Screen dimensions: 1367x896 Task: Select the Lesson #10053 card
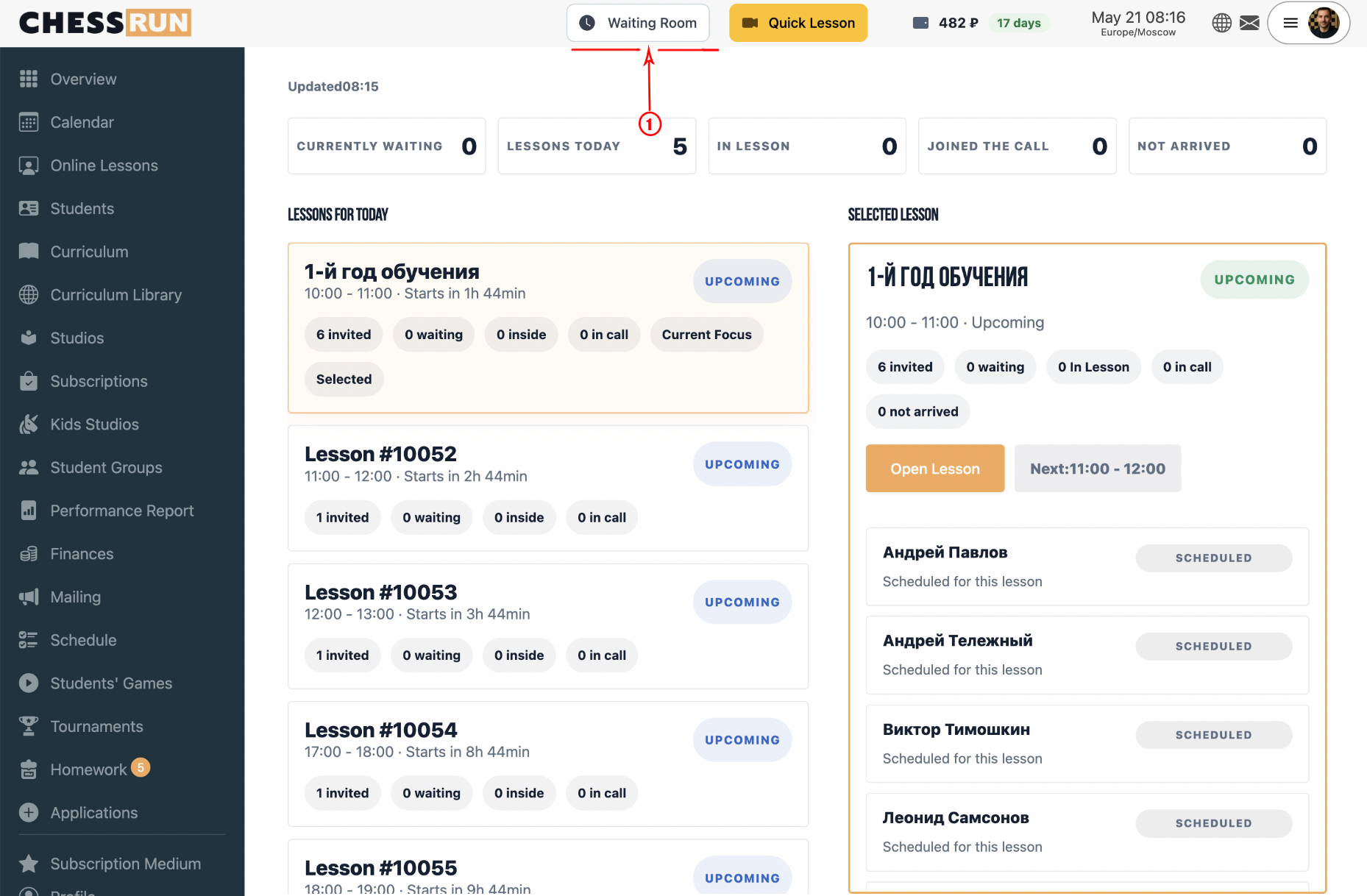click(x=548, y=627)
